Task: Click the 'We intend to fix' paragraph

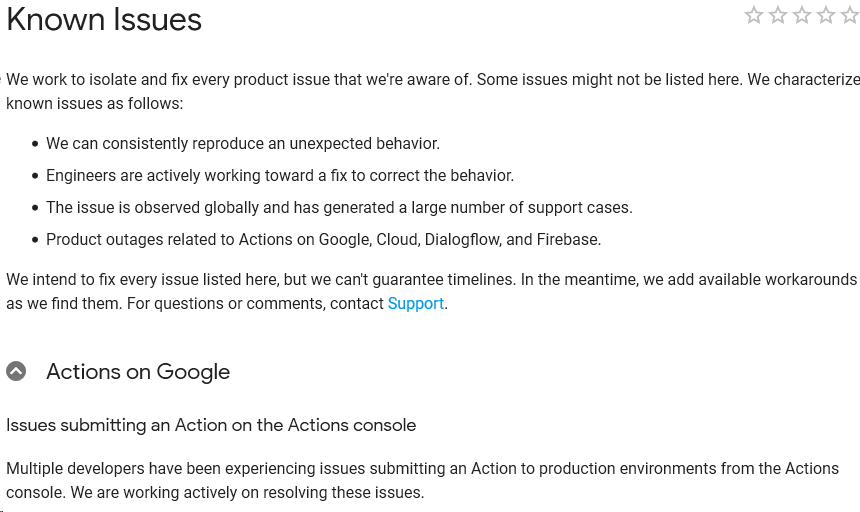Action: [x=432, y=292]
